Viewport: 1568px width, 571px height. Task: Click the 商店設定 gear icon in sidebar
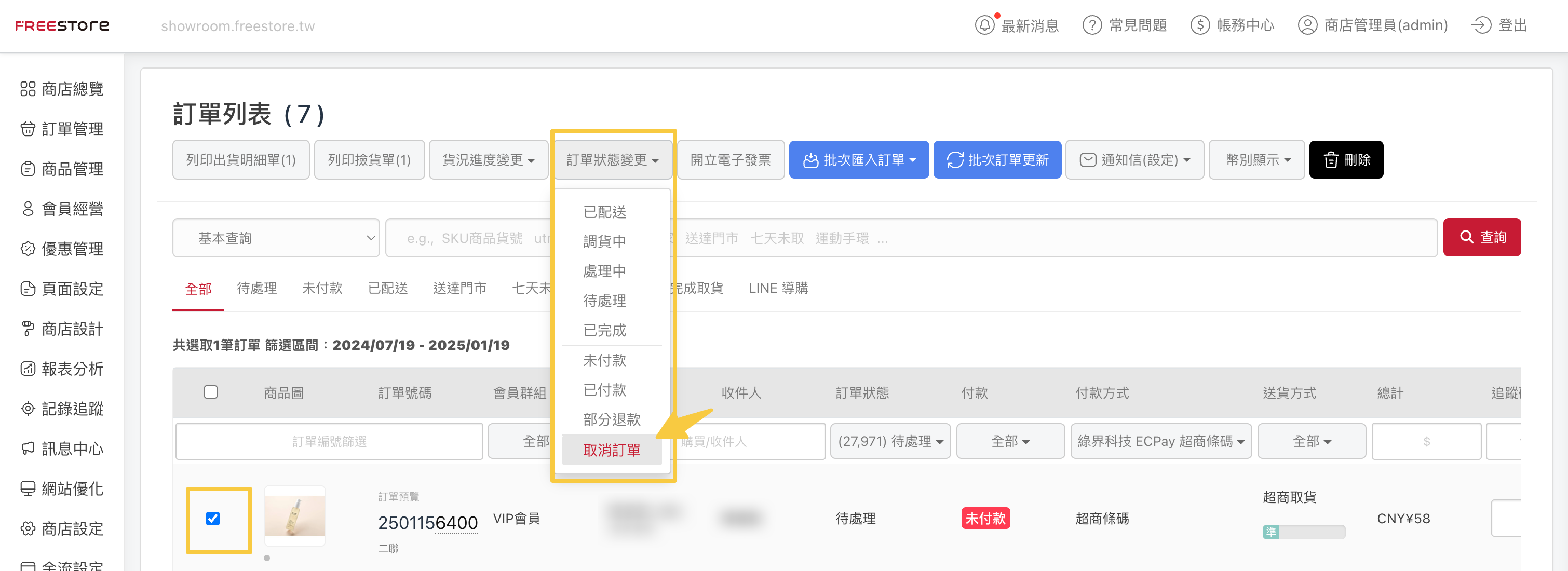28,528
